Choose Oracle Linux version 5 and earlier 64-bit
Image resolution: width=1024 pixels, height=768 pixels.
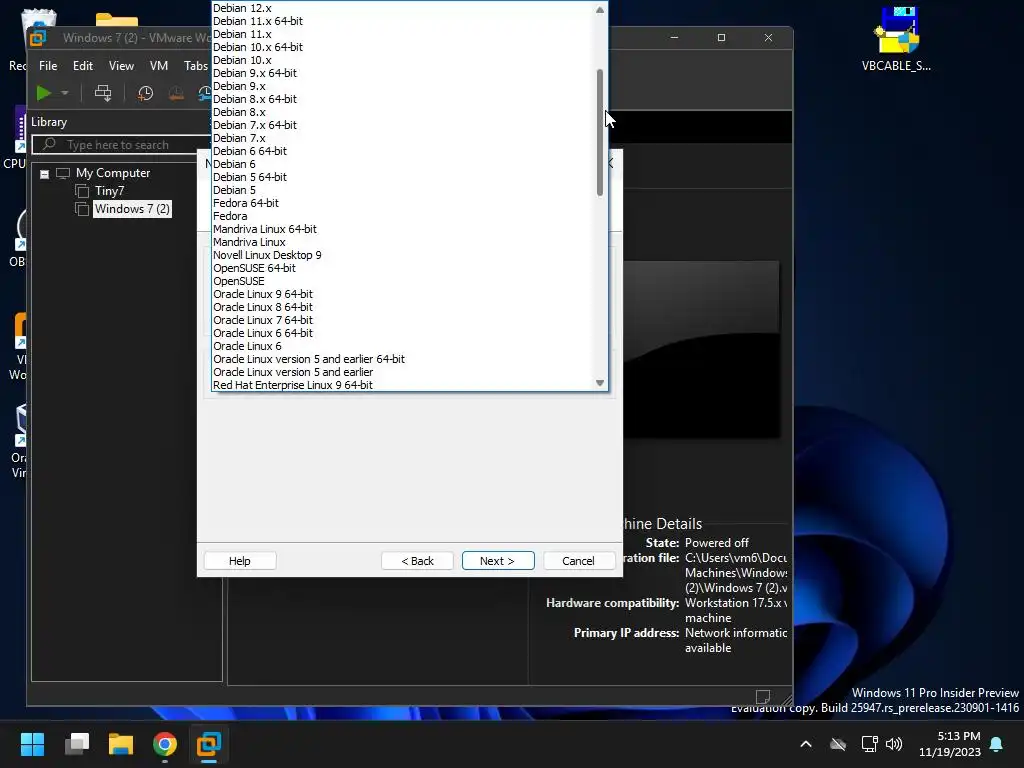pos(309,359)
